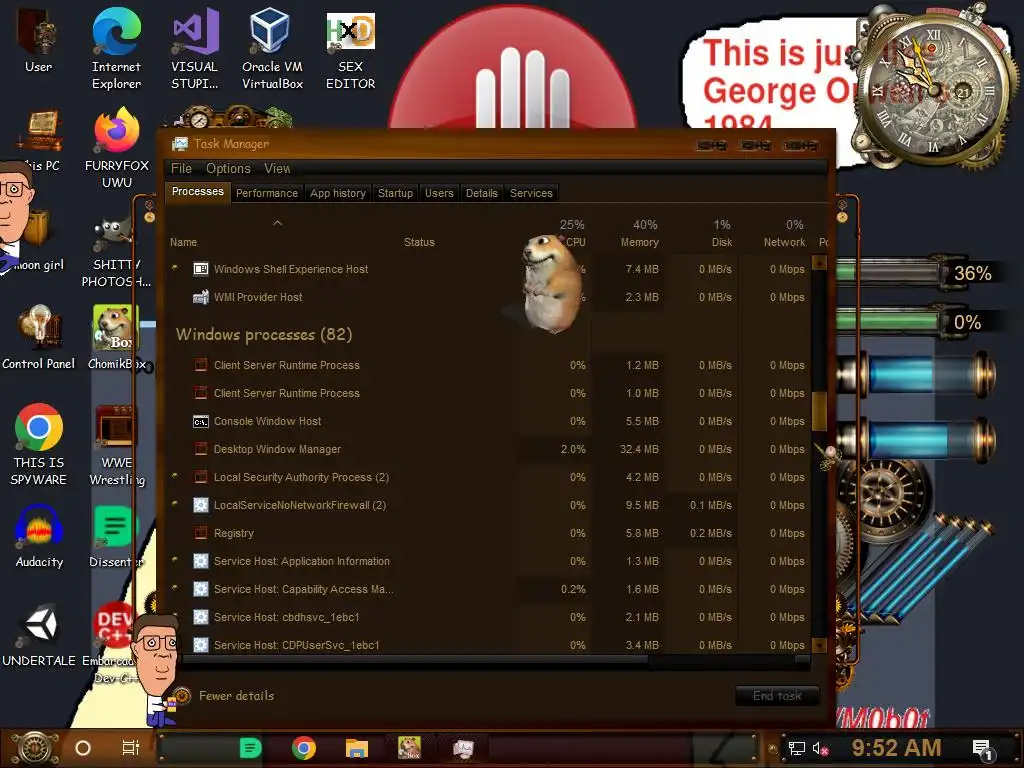The height and width of the screenshot is (768, 1024).
Task: Open Task View on taskbar
Action: tap(131, 748)
